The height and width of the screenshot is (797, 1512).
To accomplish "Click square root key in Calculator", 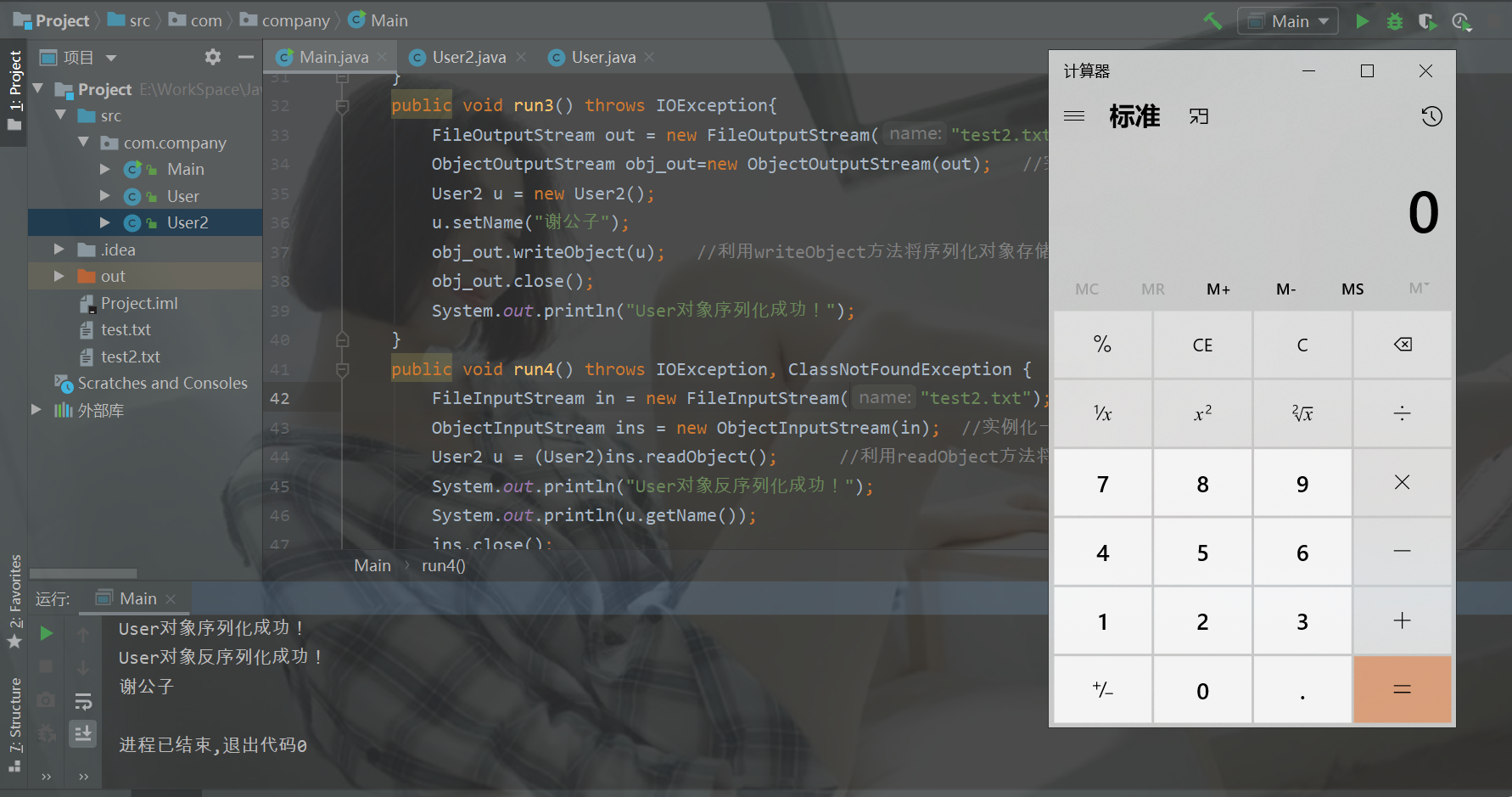I will (1302, 413).
